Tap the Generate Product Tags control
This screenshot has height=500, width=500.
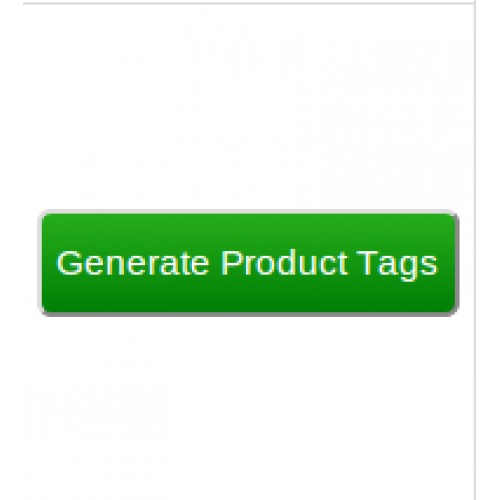[248, 263]
